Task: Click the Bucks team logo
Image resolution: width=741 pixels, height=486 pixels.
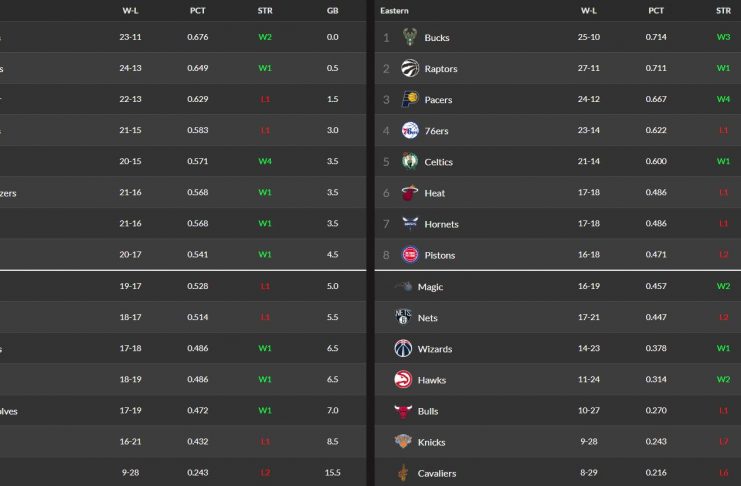Action: (x=410, y=38)
